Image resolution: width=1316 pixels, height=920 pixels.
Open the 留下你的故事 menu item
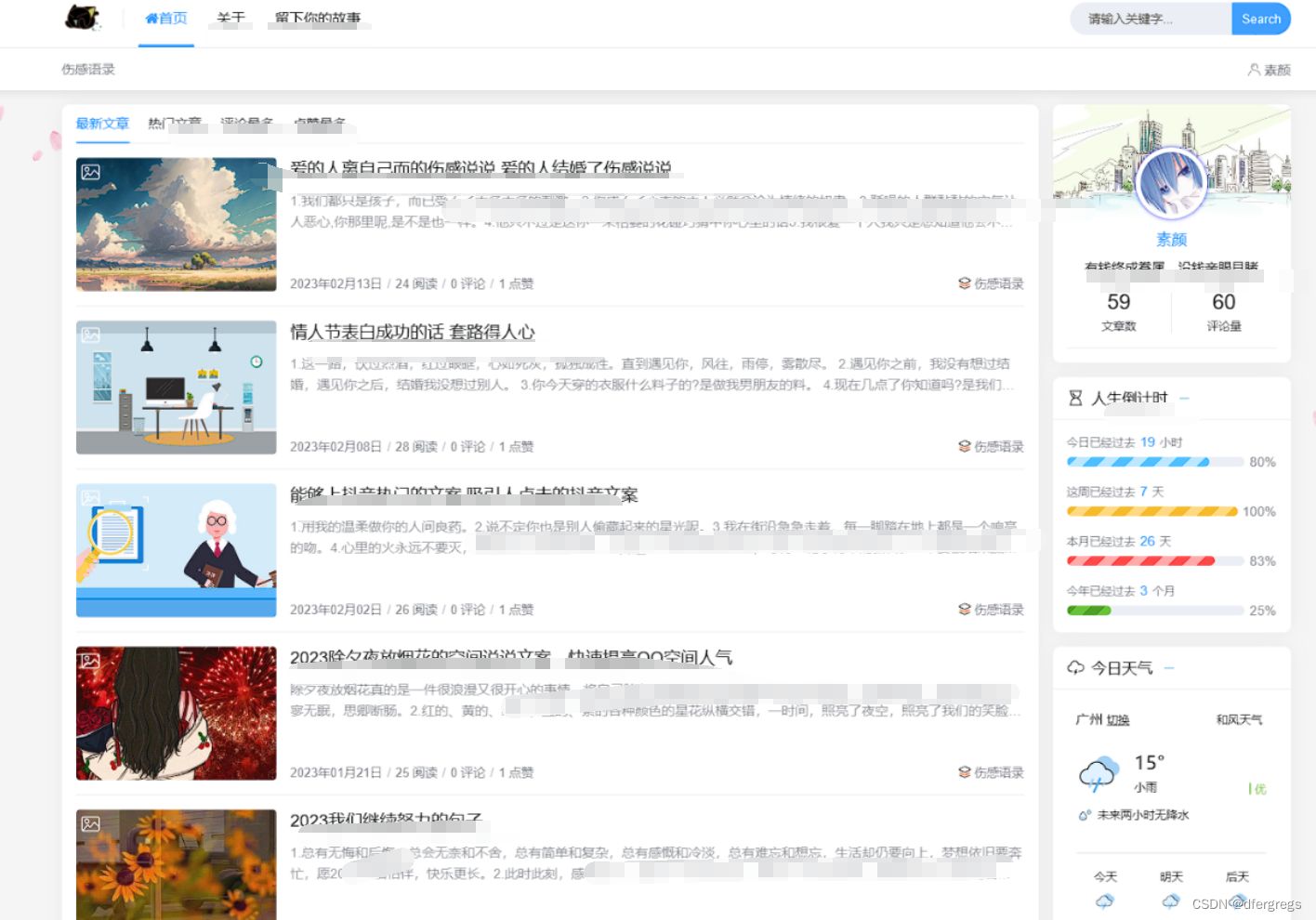point(319,17)
